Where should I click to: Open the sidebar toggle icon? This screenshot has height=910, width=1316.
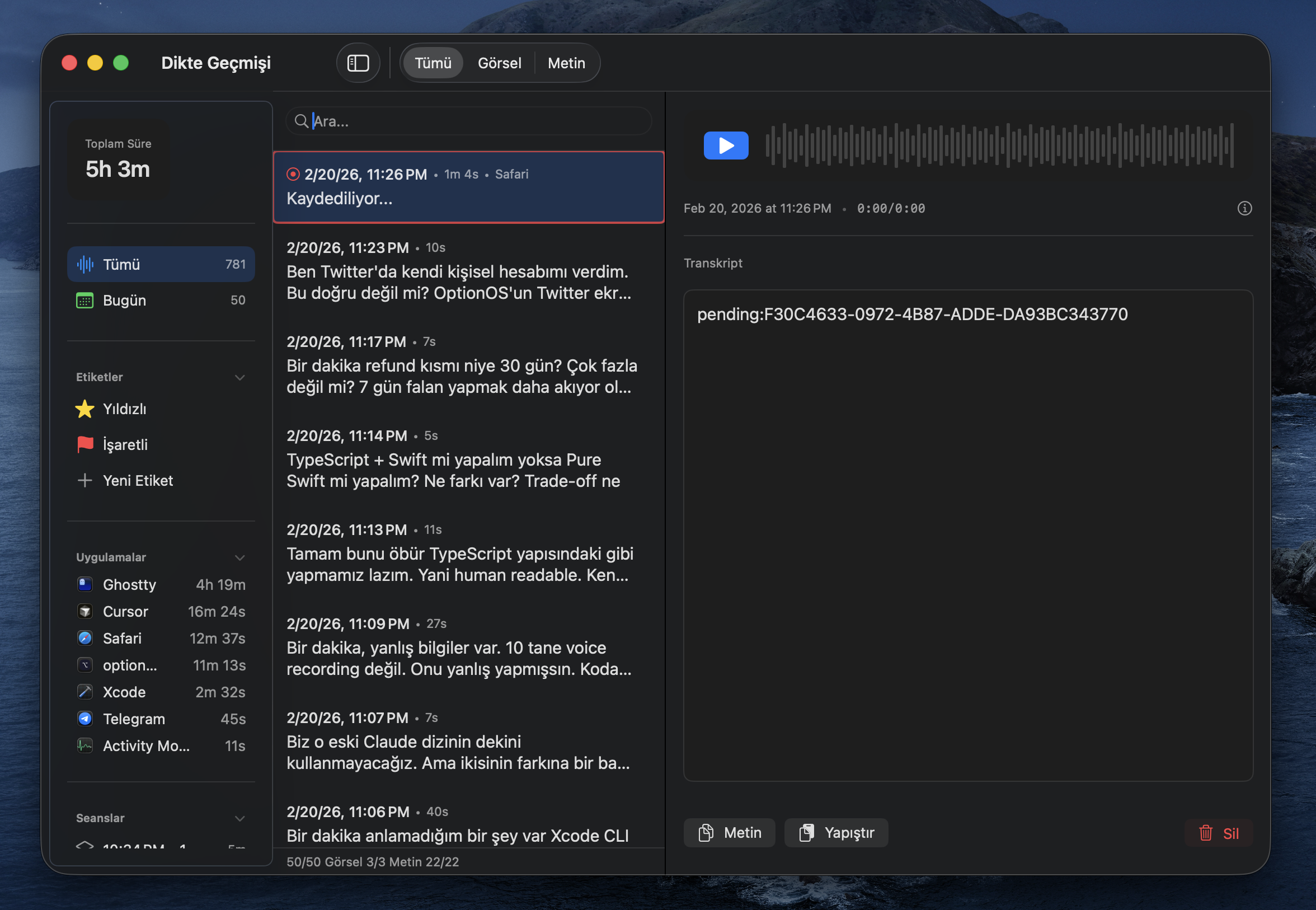[x=358, y=63]
